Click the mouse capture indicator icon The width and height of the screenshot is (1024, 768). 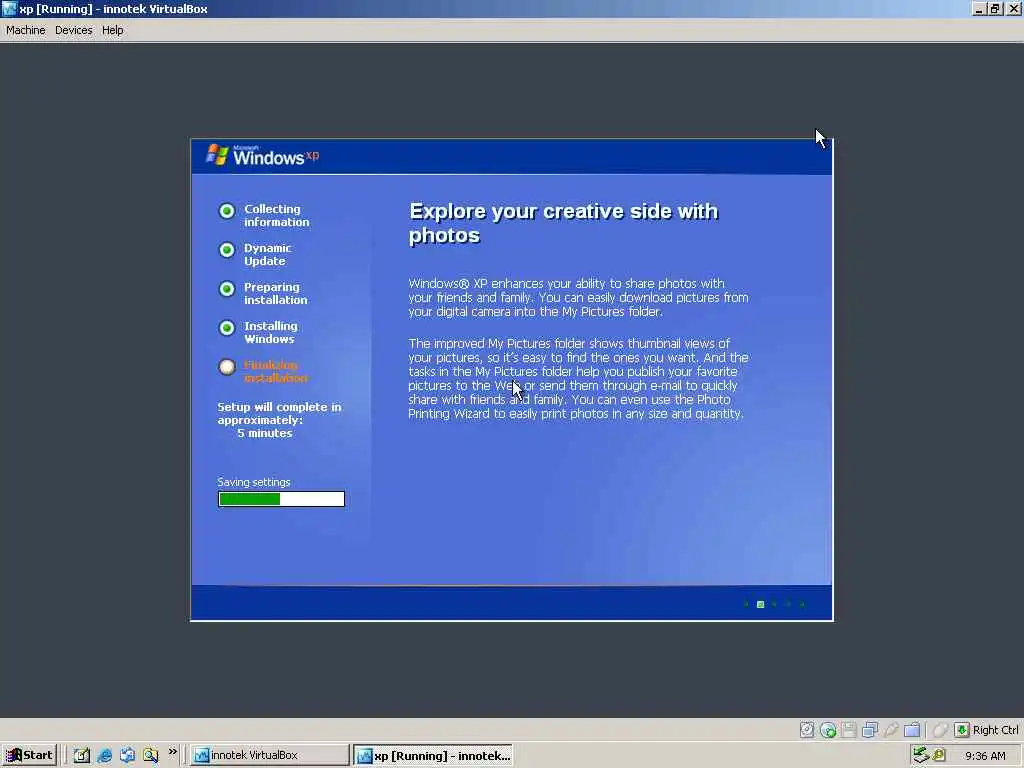tap(940, 729)
